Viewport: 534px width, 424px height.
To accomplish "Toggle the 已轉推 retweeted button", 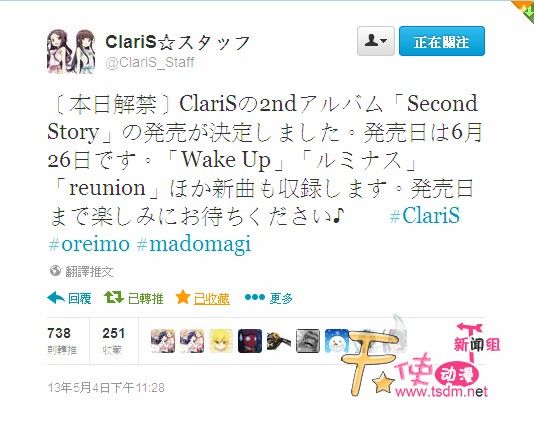I will 134,298.
